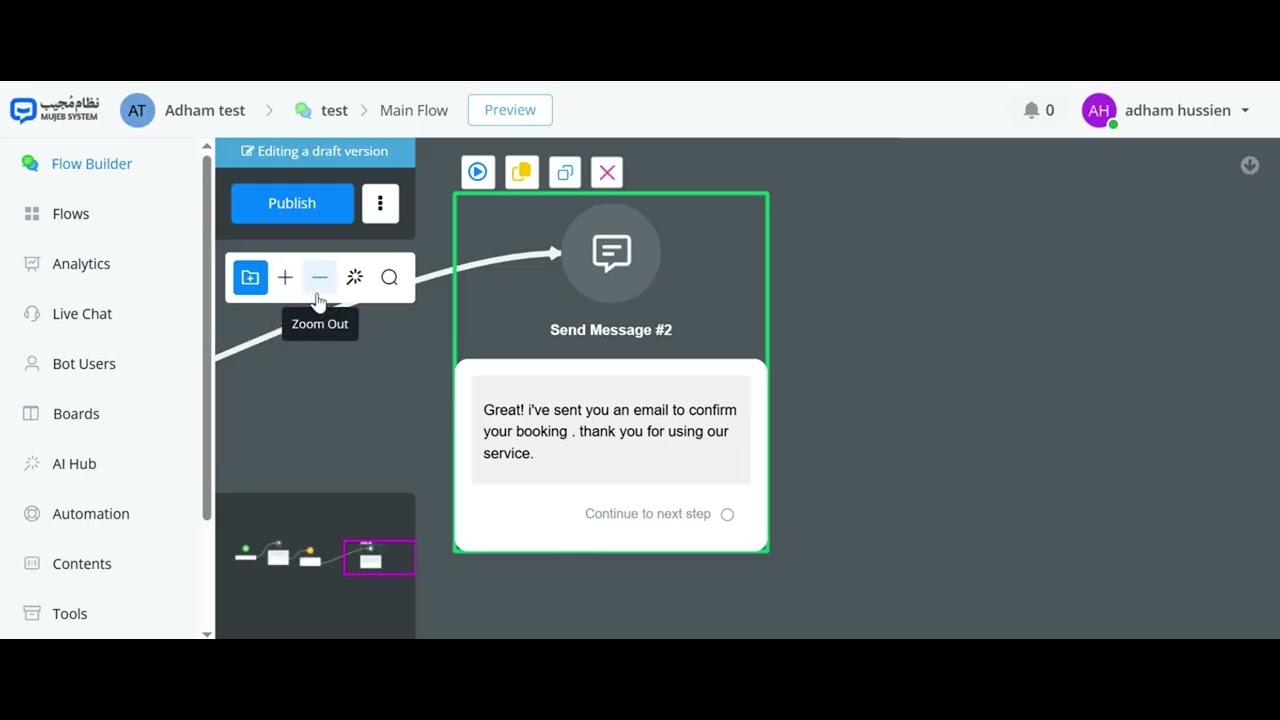Click the auto-arrange sparkle icon
The width and height of the screenshot is (1280, 720).
(354, 278)
